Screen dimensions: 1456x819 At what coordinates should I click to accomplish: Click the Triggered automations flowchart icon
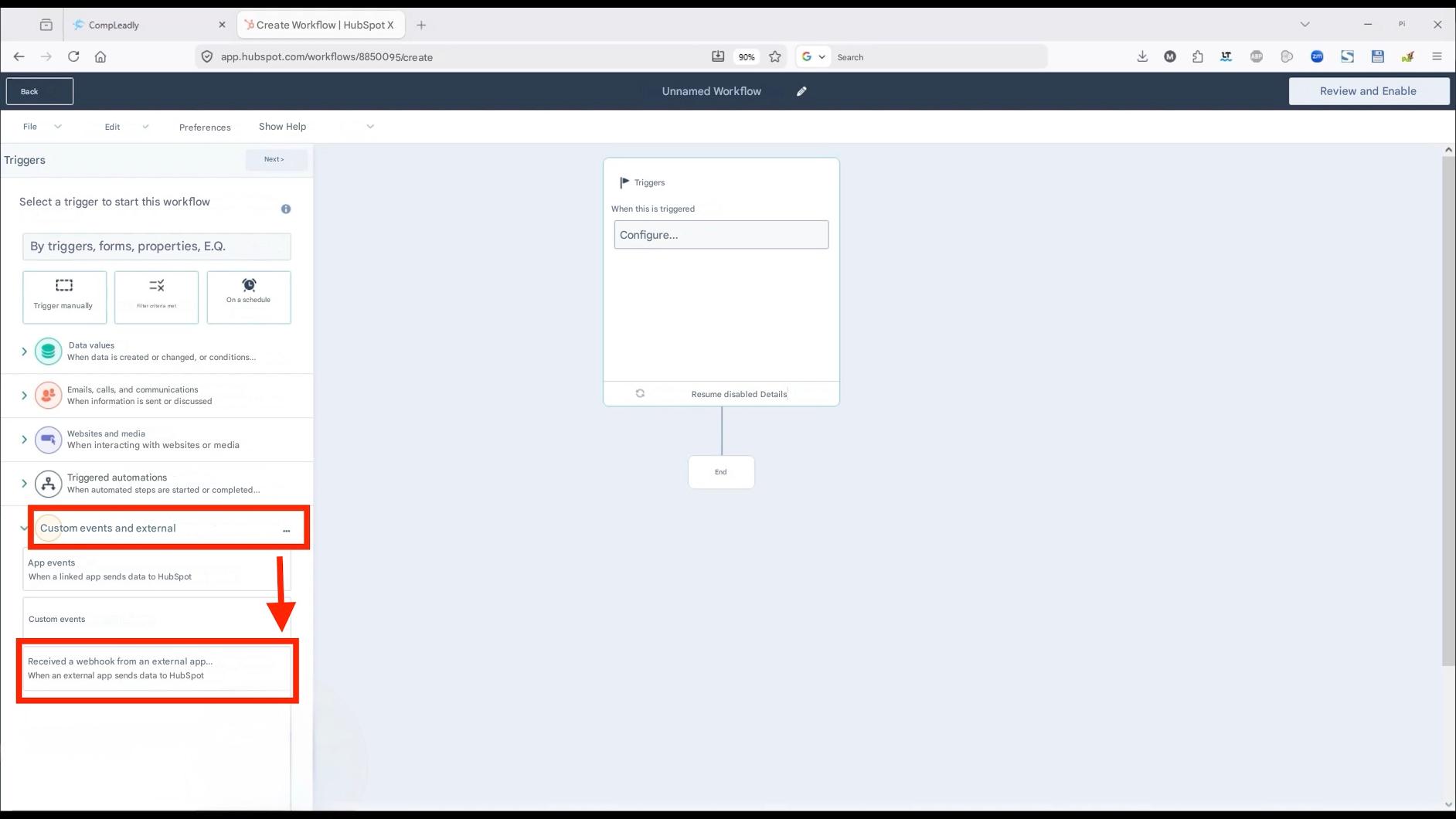(48, 483)
